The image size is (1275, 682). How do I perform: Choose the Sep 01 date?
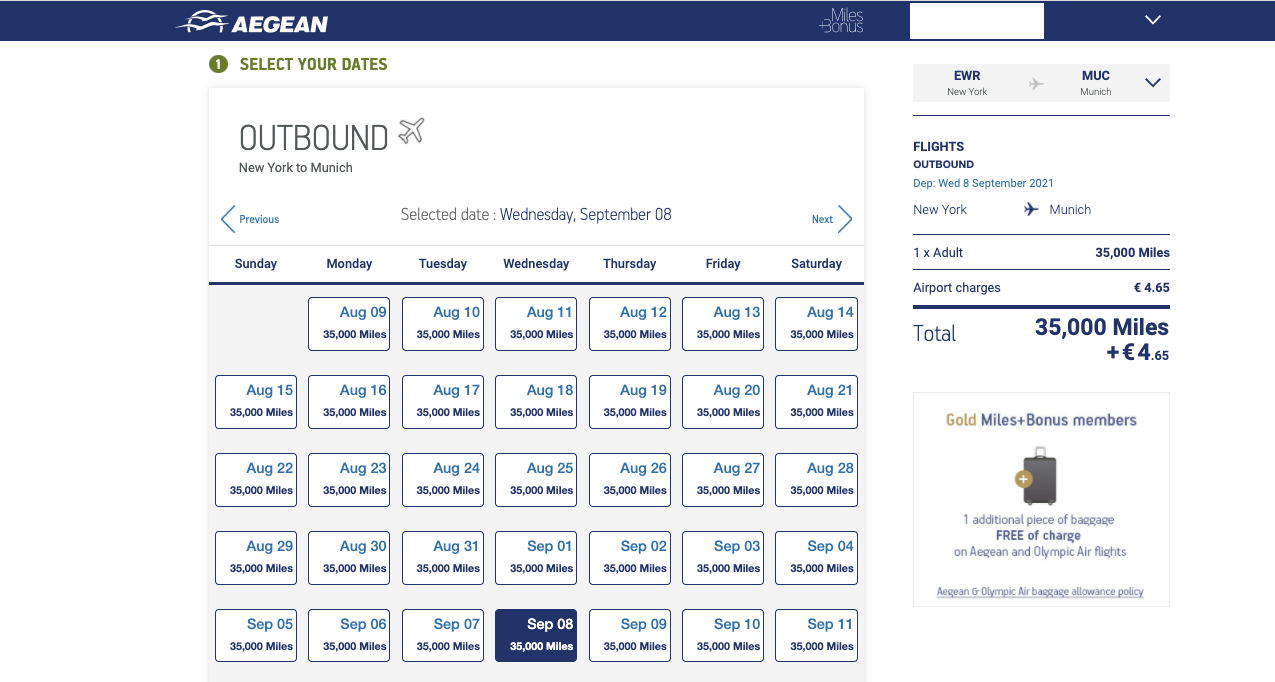[536, 557]
